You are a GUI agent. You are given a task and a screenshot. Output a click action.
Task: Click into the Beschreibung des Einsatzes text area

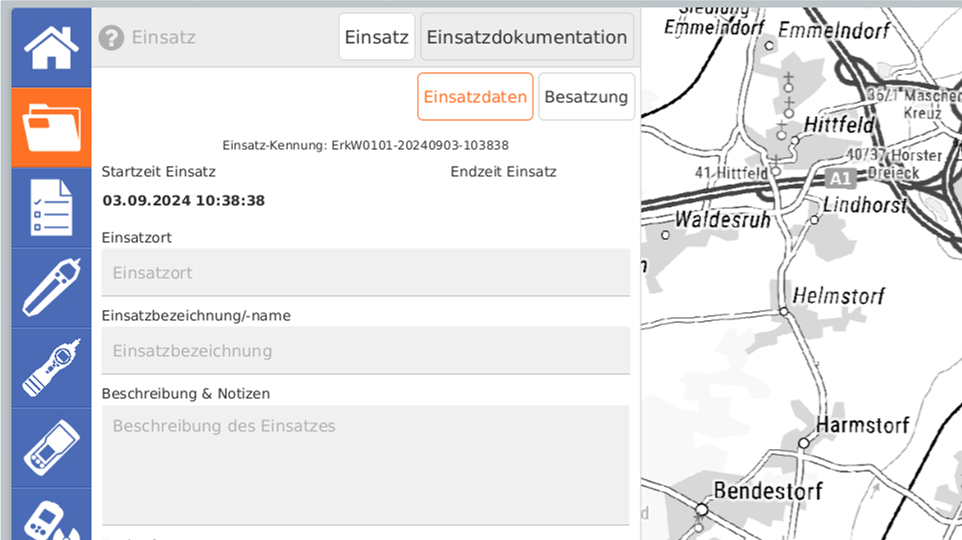tap(366, 465)
